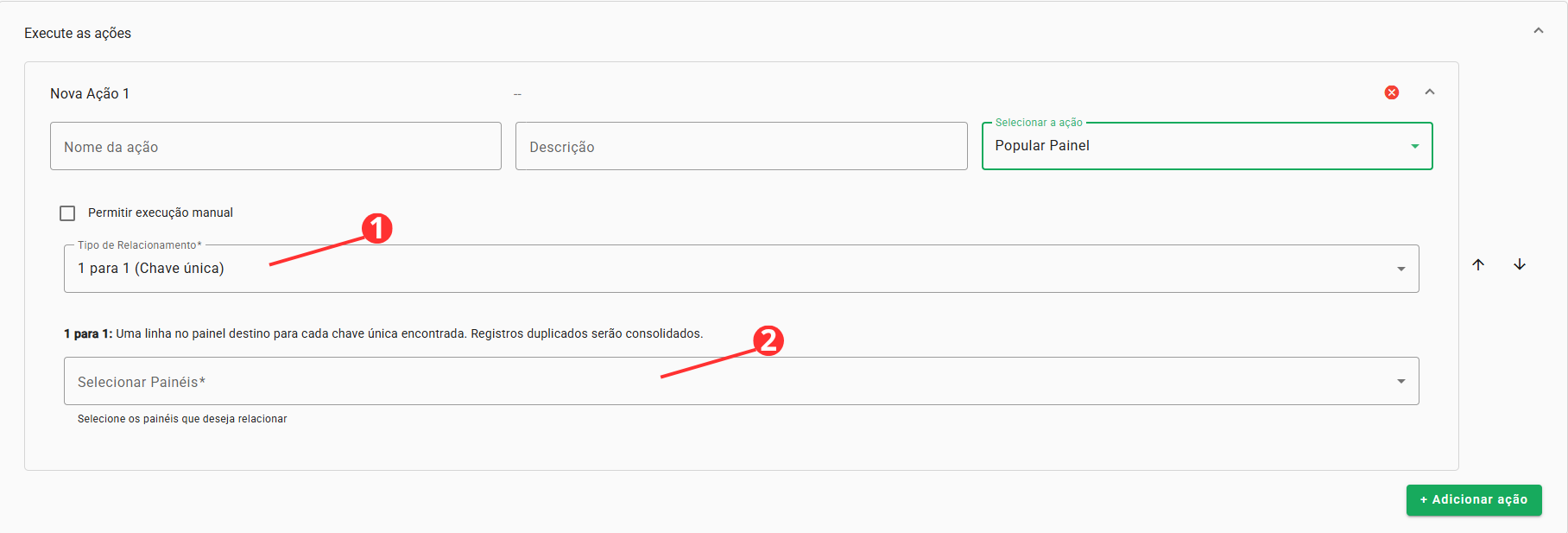Click the Adicionar ação button
The height and width of the screenshot is (533, 1568).
1474,500
